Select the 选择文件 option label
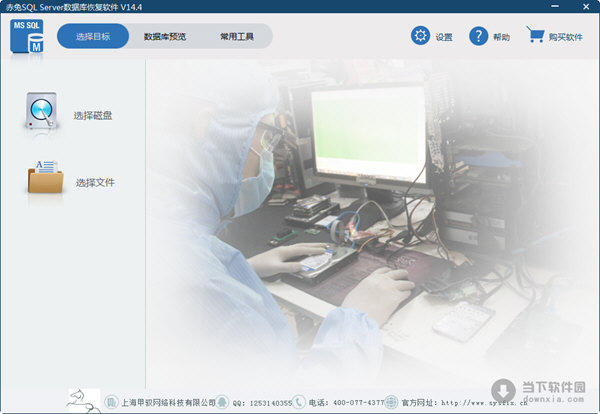This screenshot has height=414, width=600. point(95,183)
